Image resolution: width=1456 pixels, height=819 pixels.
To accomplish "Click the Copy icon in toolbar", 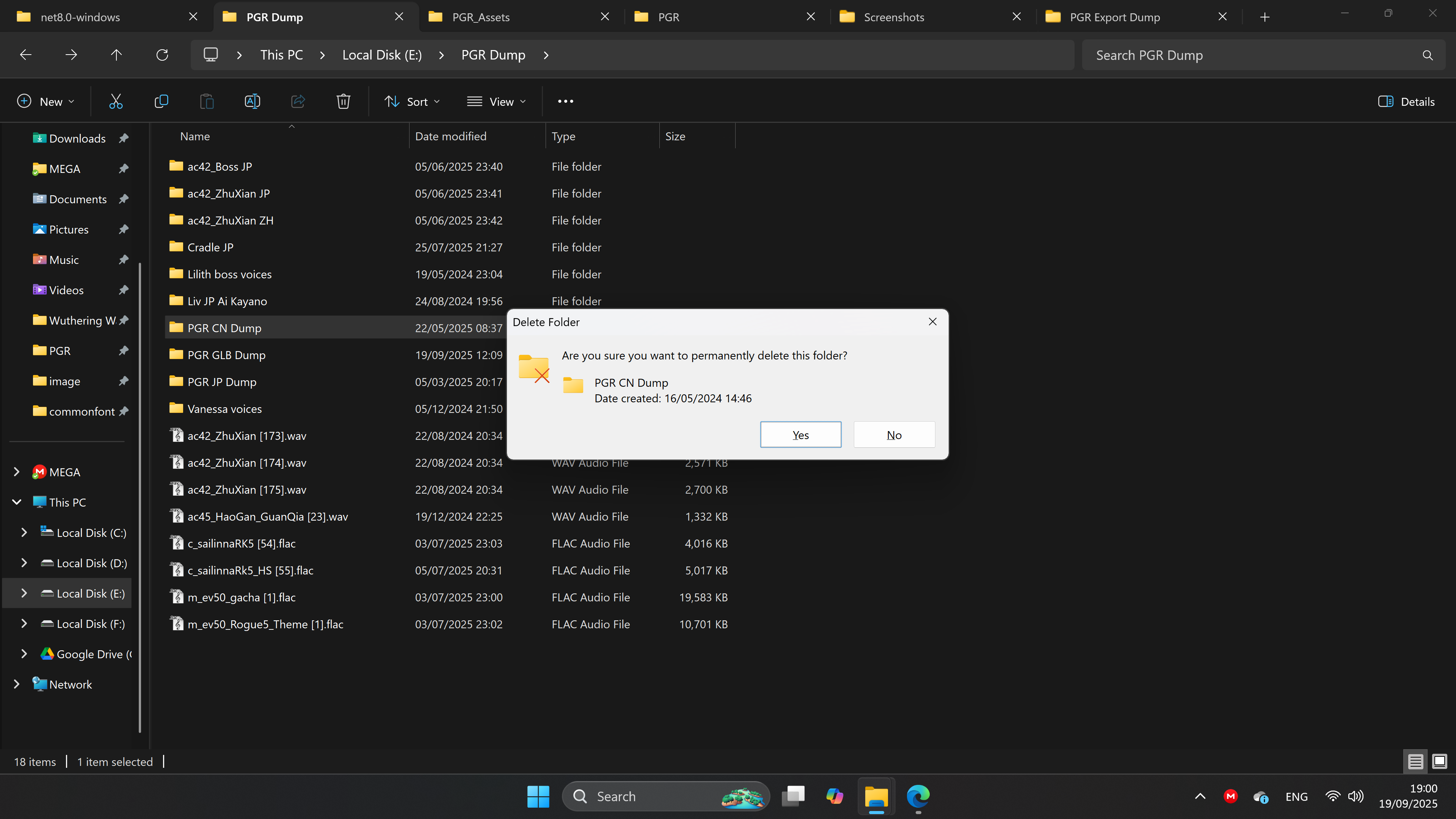I will pos(161,102).
